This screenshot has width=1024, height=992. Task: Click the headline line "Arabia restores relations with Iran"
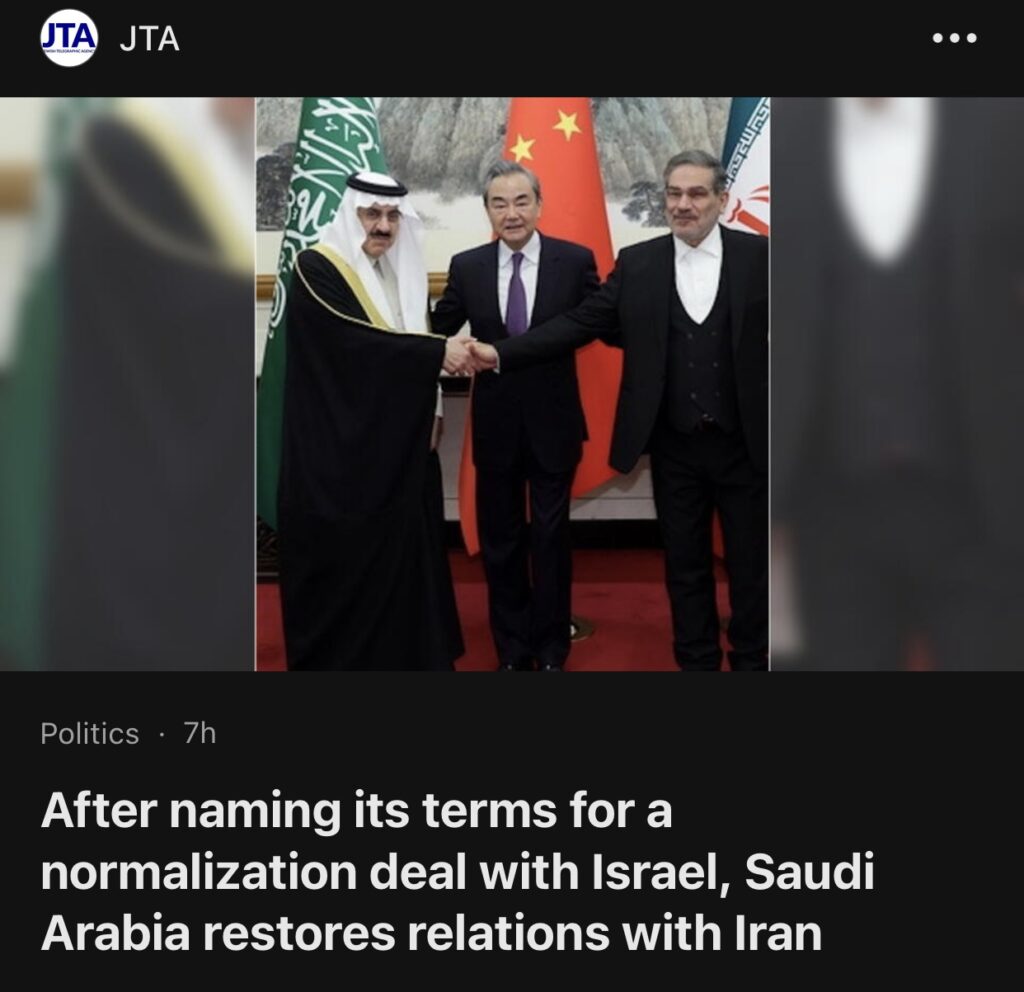tap(431, 933)
